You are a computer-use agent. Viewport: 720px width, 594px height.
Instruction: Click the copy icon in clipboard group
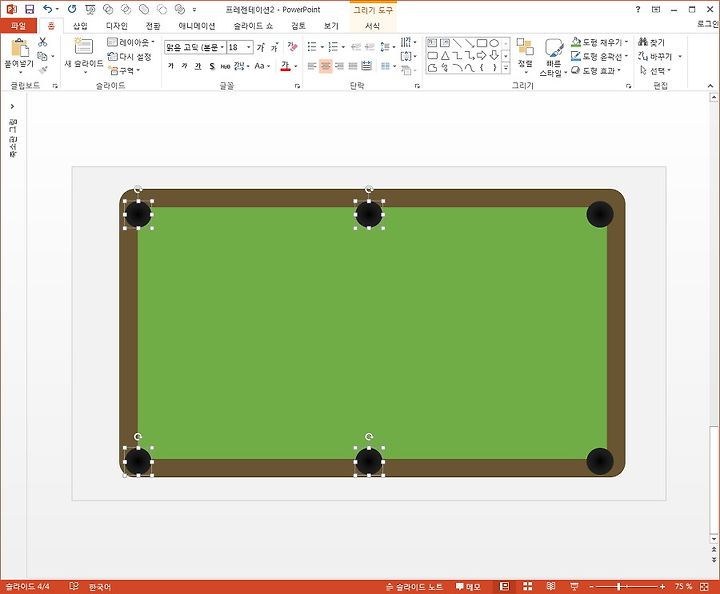point(42,56)
